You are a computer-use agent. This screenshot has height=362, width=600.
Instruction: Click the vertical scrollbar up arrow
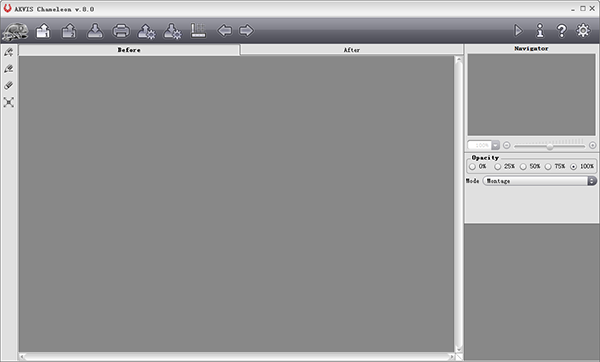click(458, 60)
